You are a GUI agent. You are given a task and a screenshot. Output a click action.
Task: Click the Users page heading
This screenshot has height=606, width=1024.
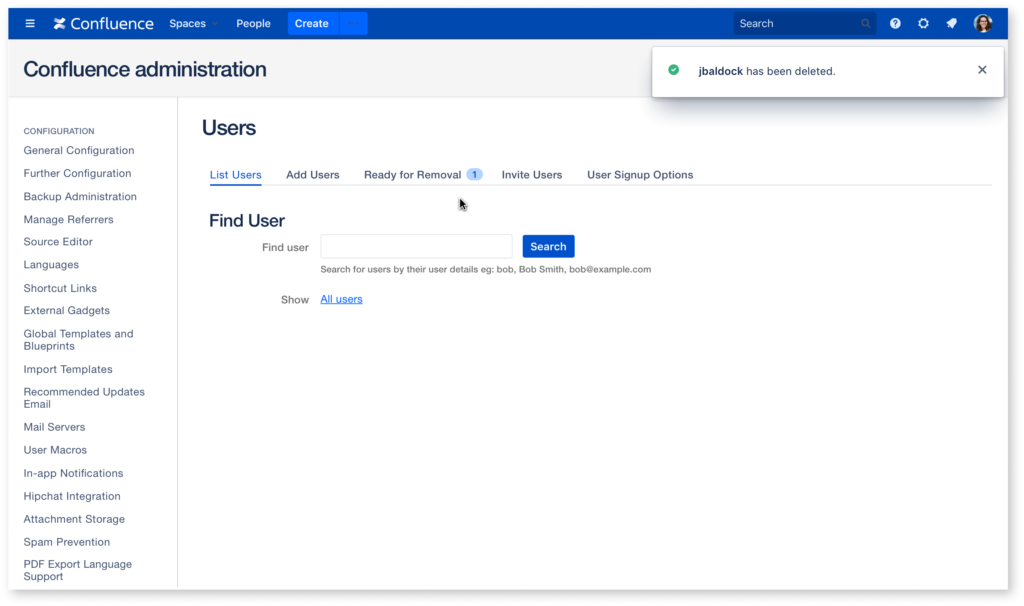point(229,128)
